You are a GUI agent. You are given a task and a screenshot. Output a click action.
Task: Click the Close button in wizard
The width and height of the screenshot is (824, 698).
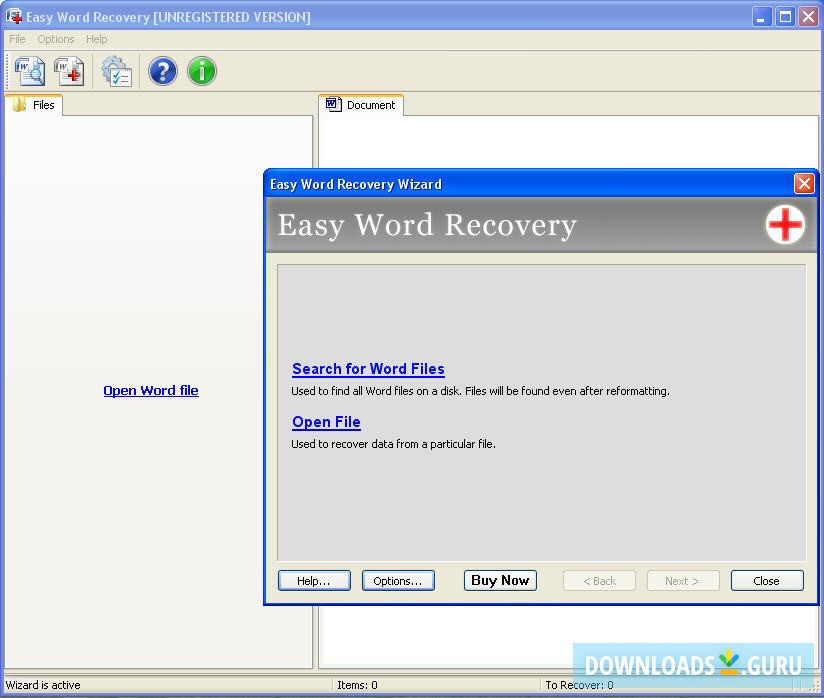(x=767, y=581)
